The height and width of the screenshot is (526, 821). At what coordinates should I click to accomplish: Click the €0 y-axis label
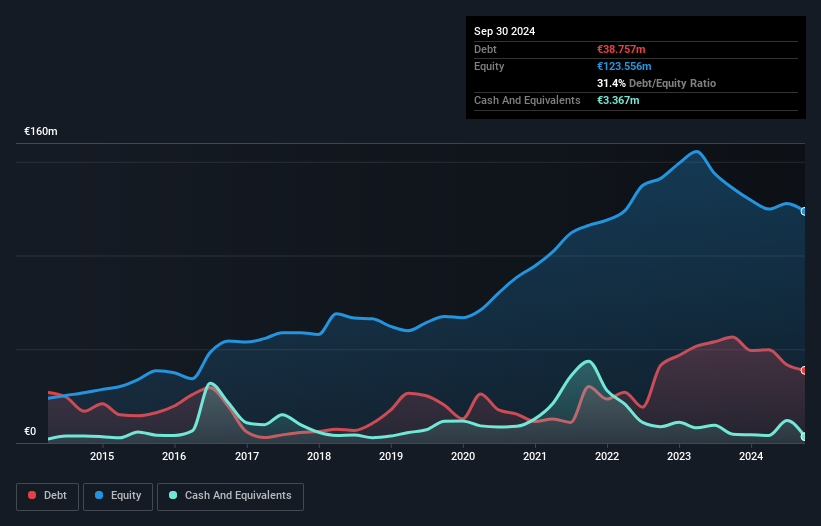tap(30, 432)
